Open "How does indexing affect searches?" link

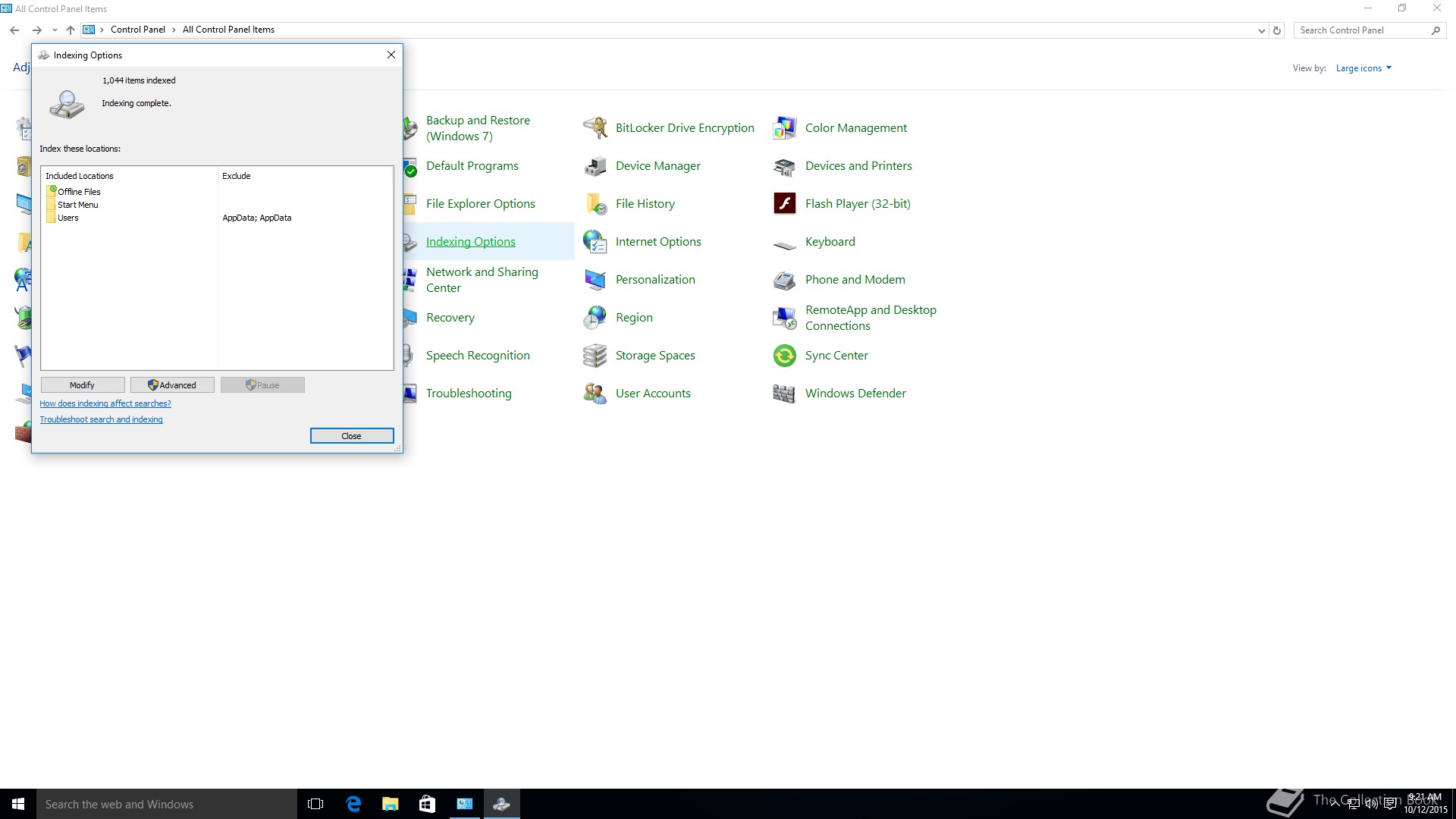point(105,403)
